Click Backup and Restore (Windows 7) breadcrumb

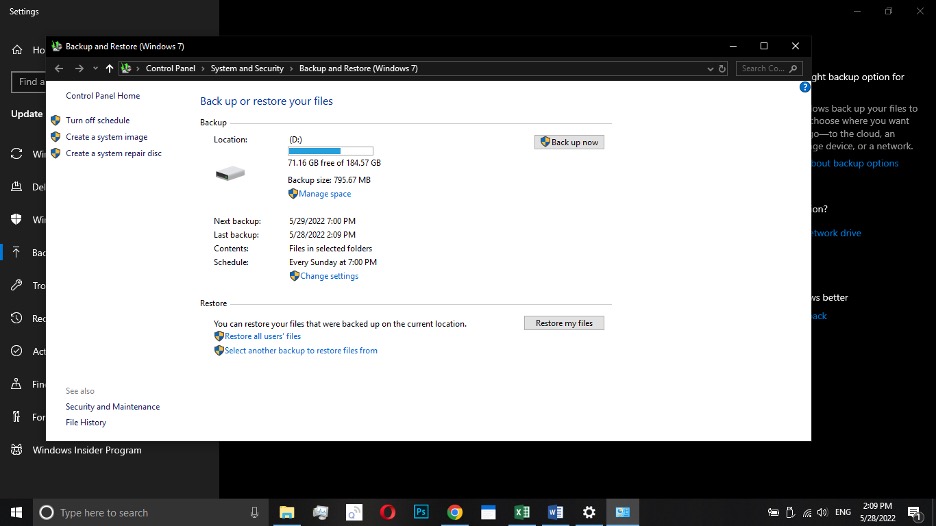[358, 69]
